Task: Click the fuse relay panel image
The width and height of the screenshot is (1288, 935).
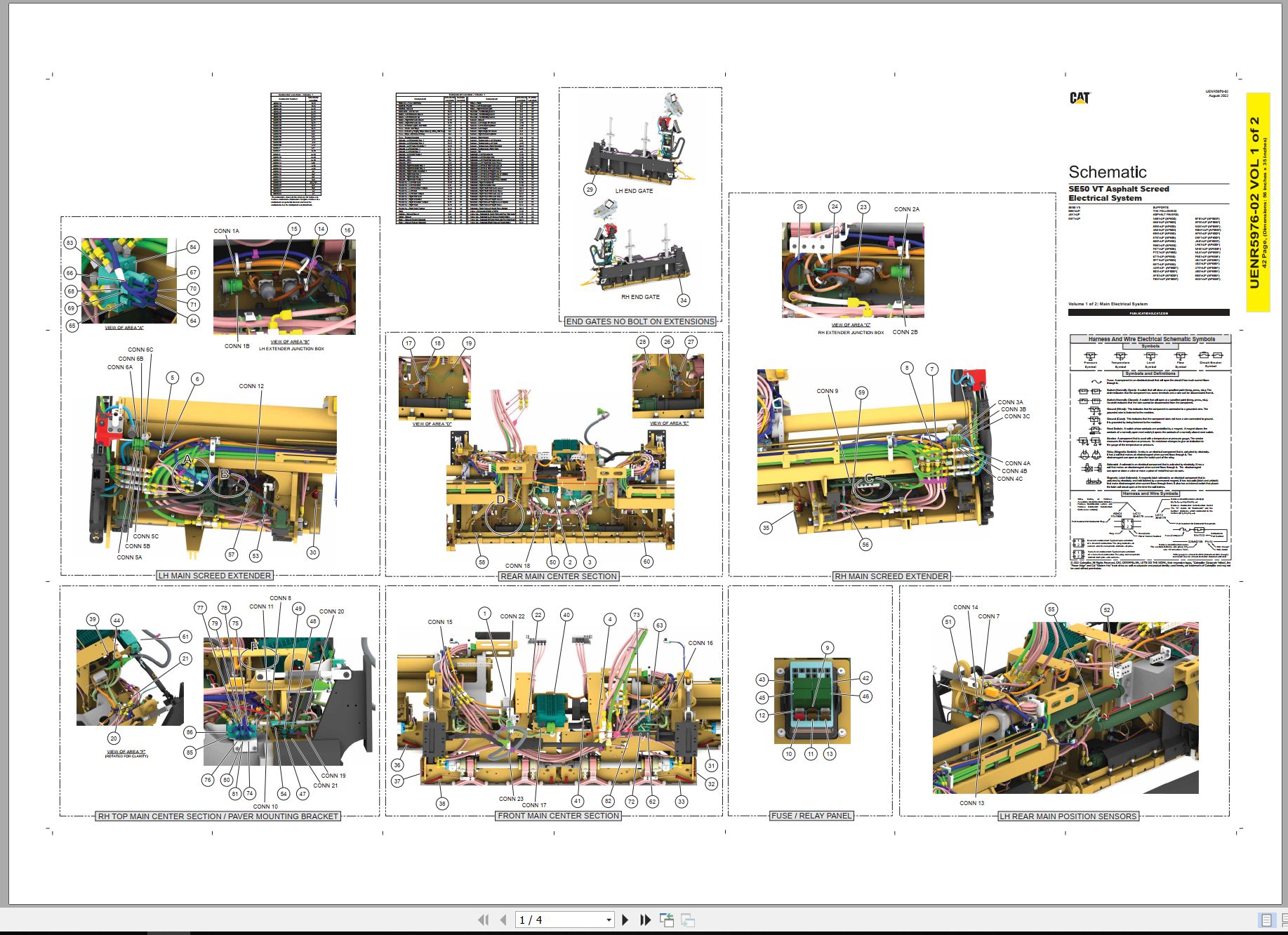Action: pos(812,701)
